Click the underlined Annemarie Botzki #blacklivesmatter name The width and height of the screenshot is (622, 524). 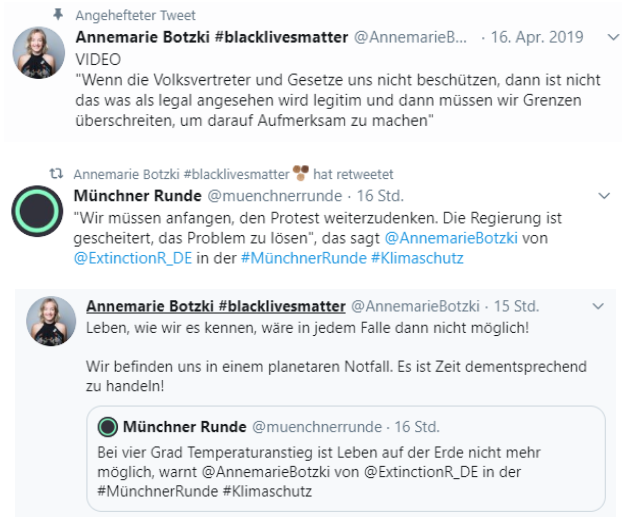click(215, 305)
